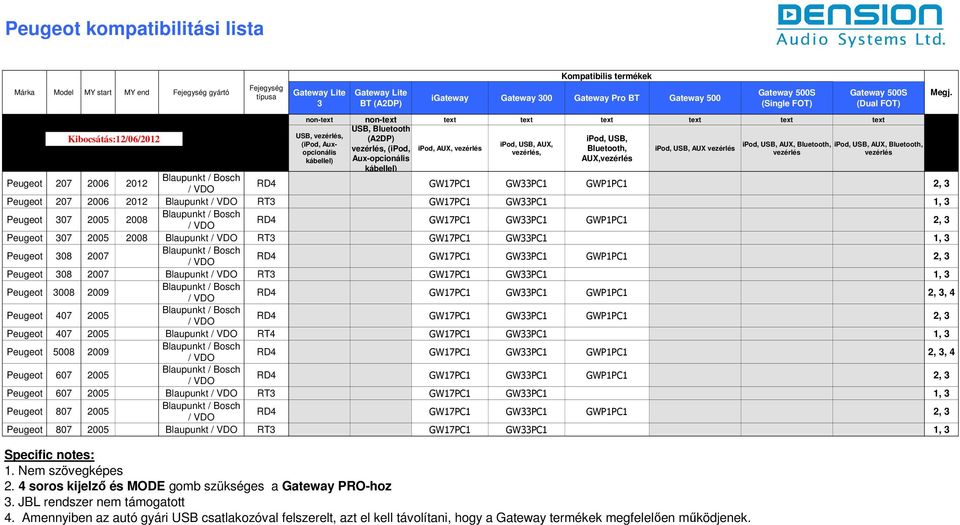Select 'iPod, USB, Bluetooth, AUX,vezérlés' feature text

click(606, 148)
